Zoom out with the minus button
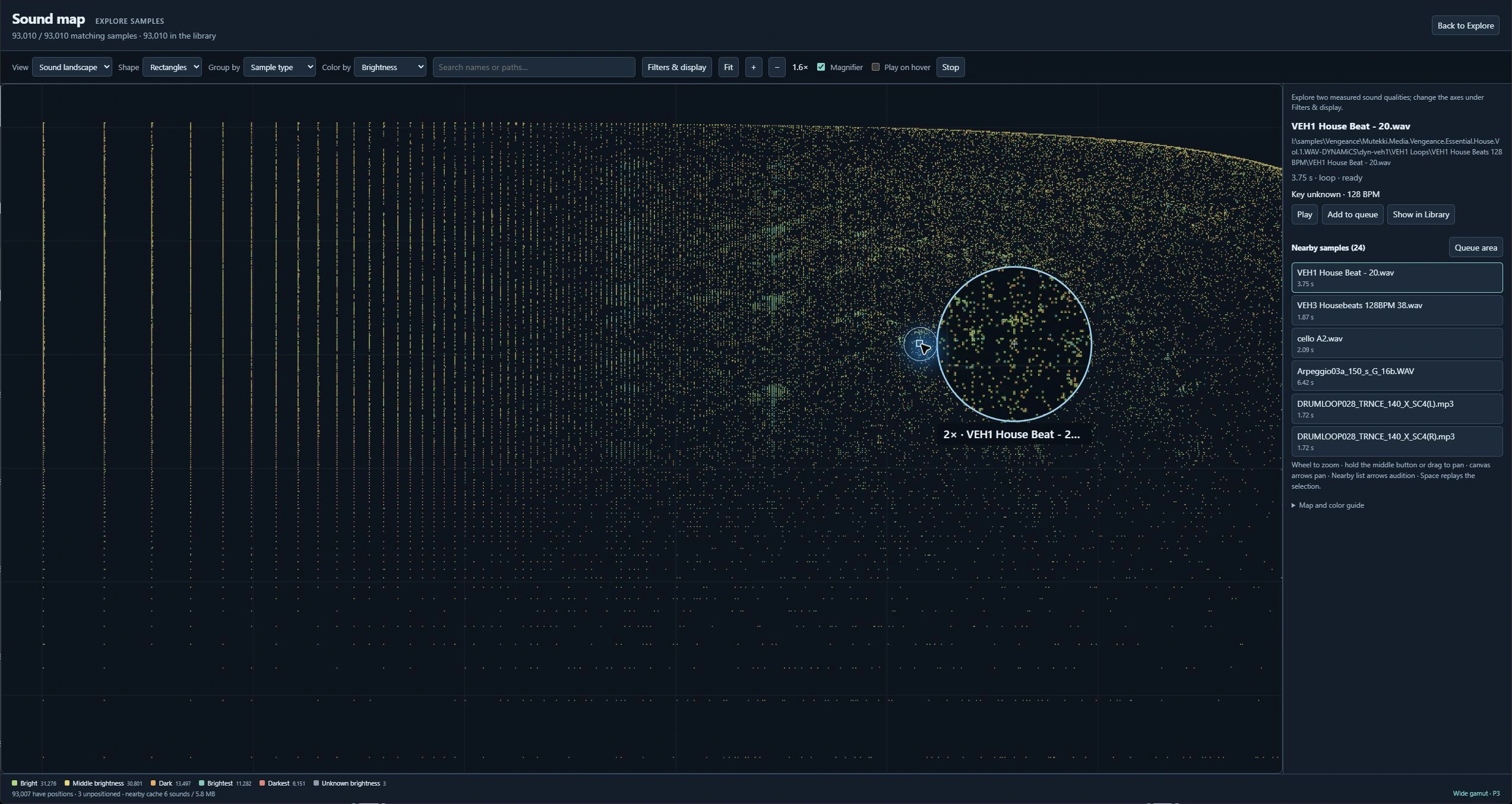Image resolution: width=1512 pixels, height=804 pixels. tap(777, 67)
